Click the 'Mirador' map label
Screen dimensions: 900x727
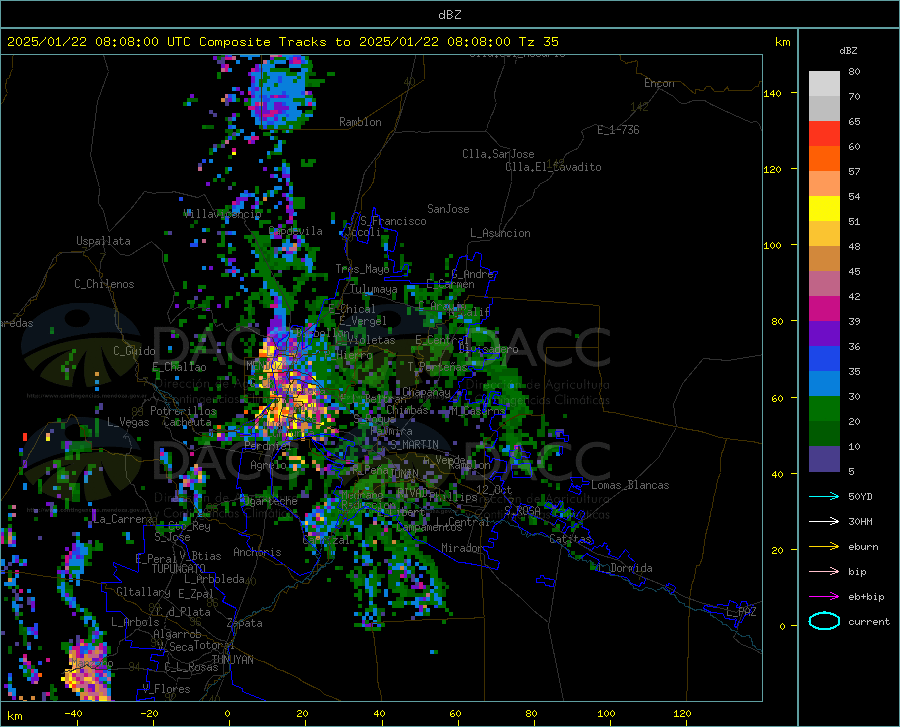pos(461,548)
